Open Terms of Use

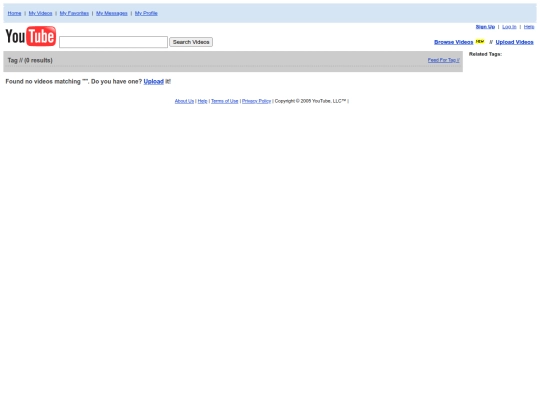[x=225, y=101]
